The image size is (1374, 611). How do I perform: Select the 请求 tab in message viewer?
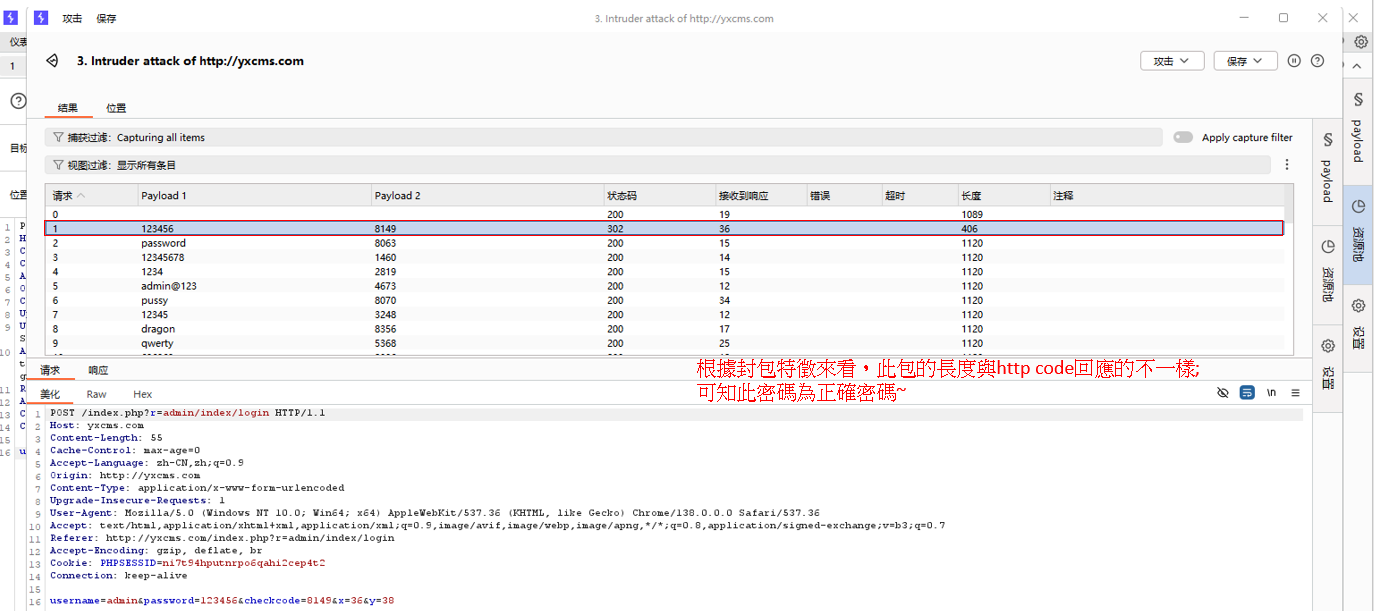pos(50,370)
